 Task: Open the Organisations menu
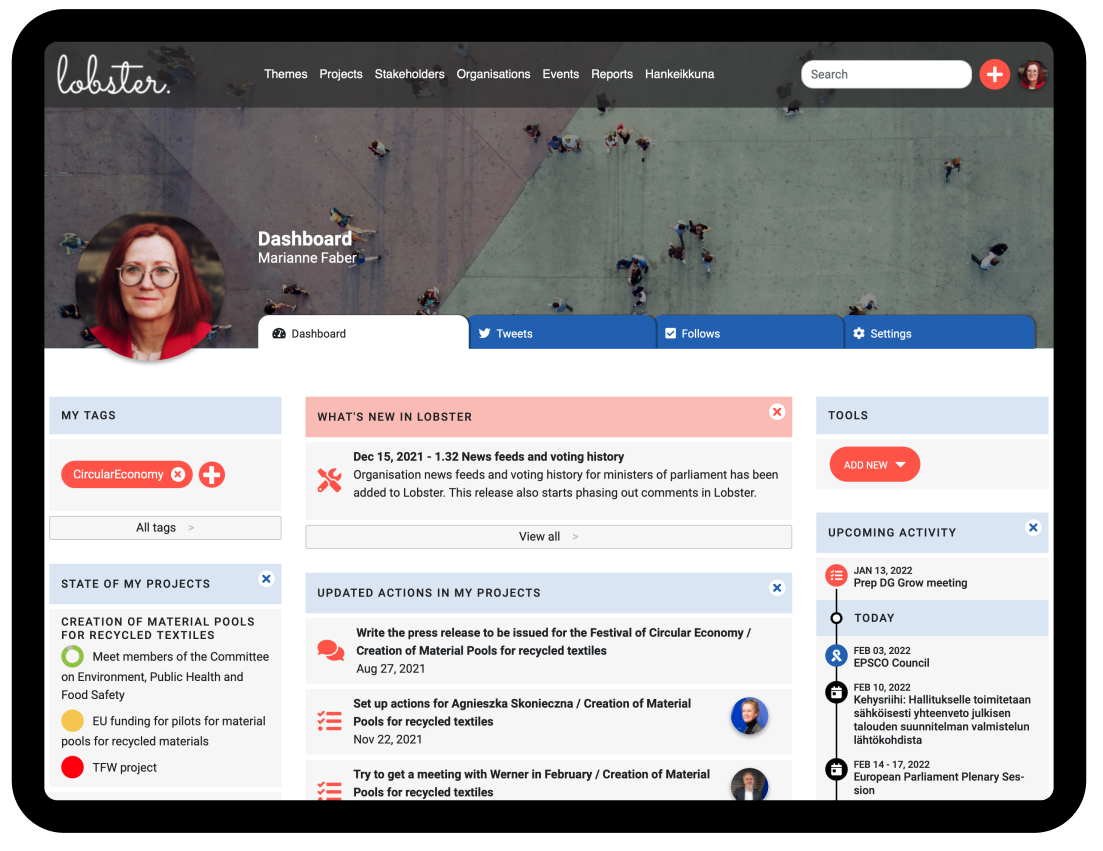[493, 75]
